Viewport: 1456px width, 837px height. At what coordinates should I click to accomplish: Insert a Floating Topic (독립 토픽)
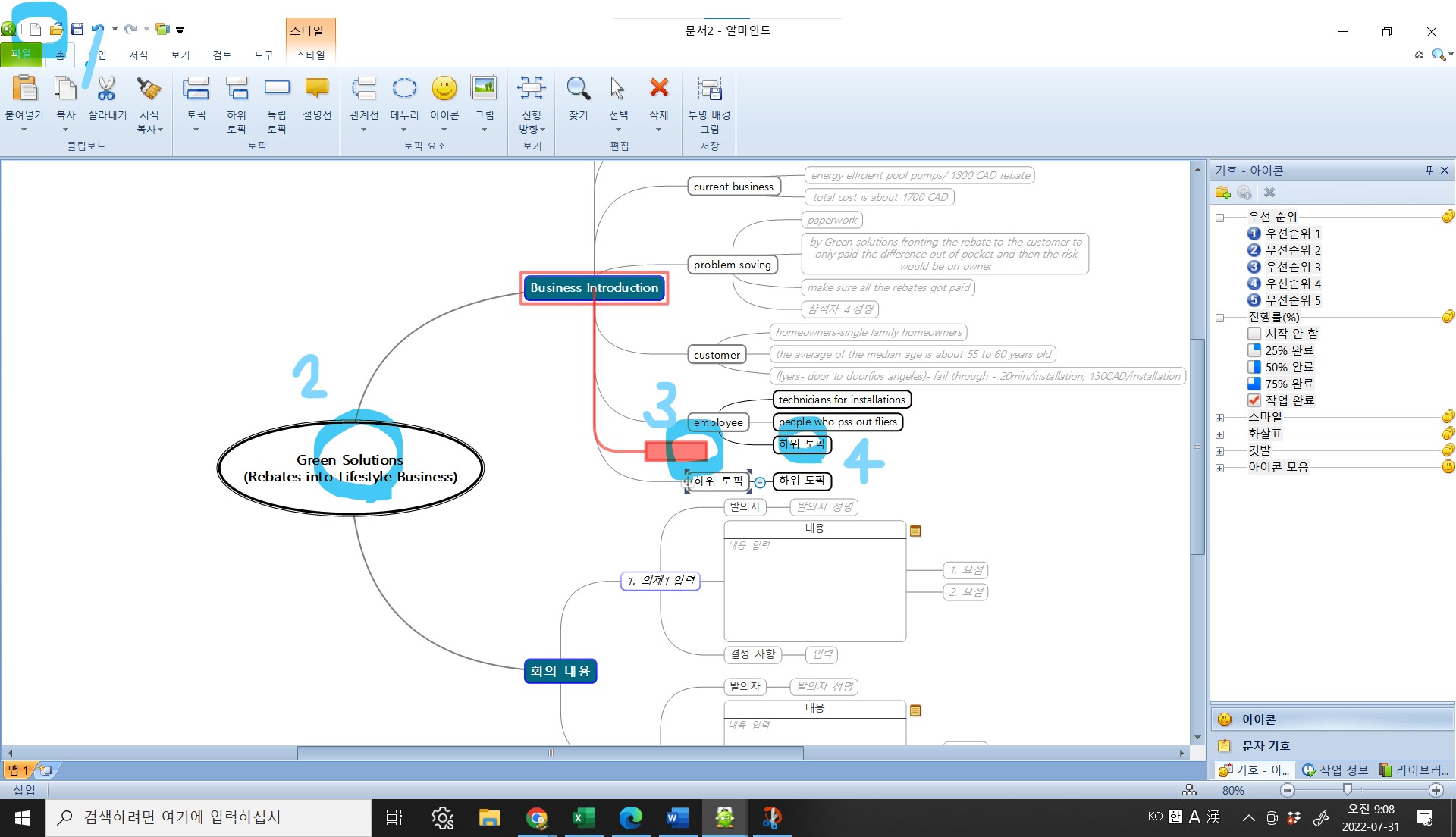tap(277, 87)
